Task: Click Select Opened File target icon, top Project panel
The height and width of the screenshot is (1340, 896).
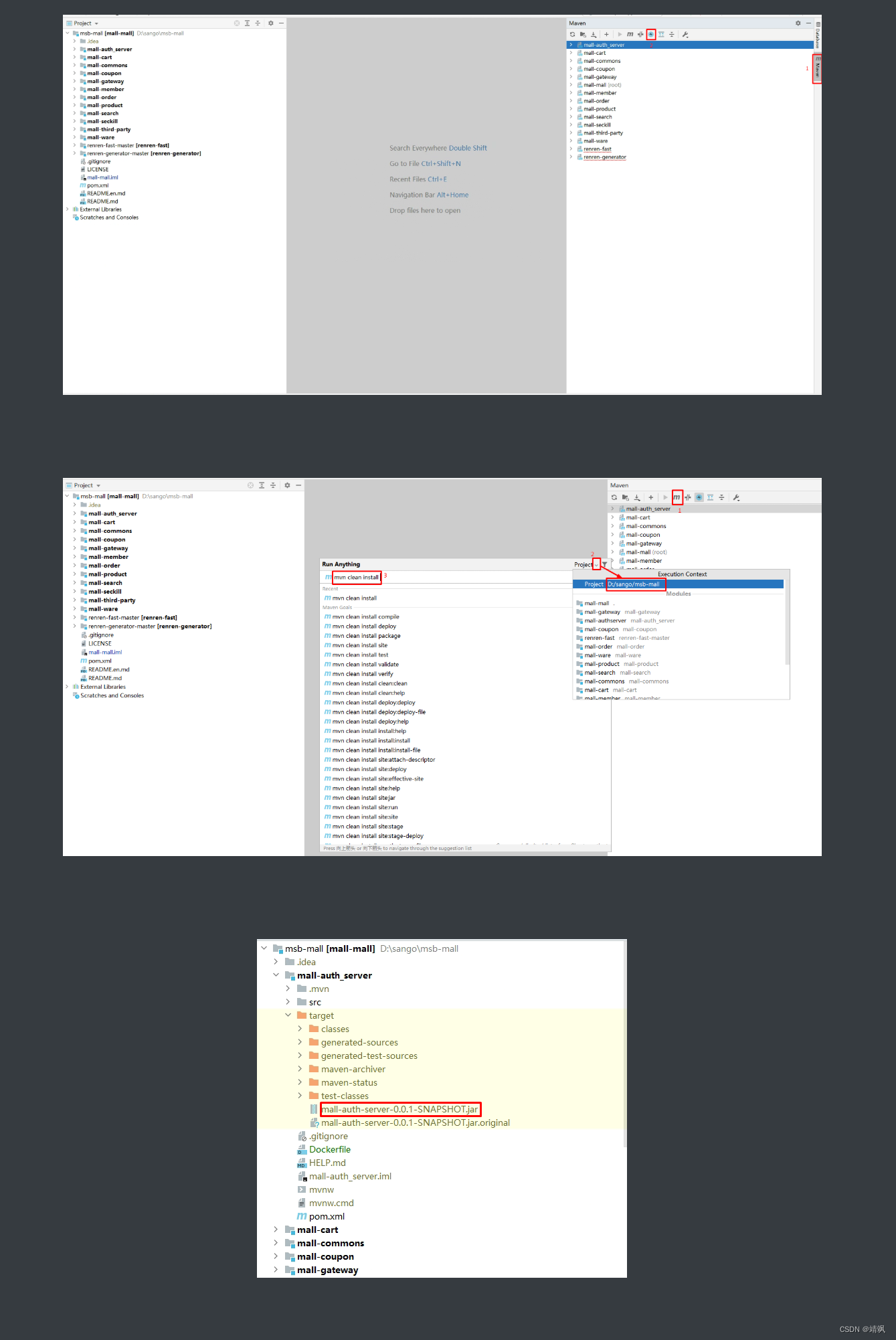Action: click(x=236, y=23)
